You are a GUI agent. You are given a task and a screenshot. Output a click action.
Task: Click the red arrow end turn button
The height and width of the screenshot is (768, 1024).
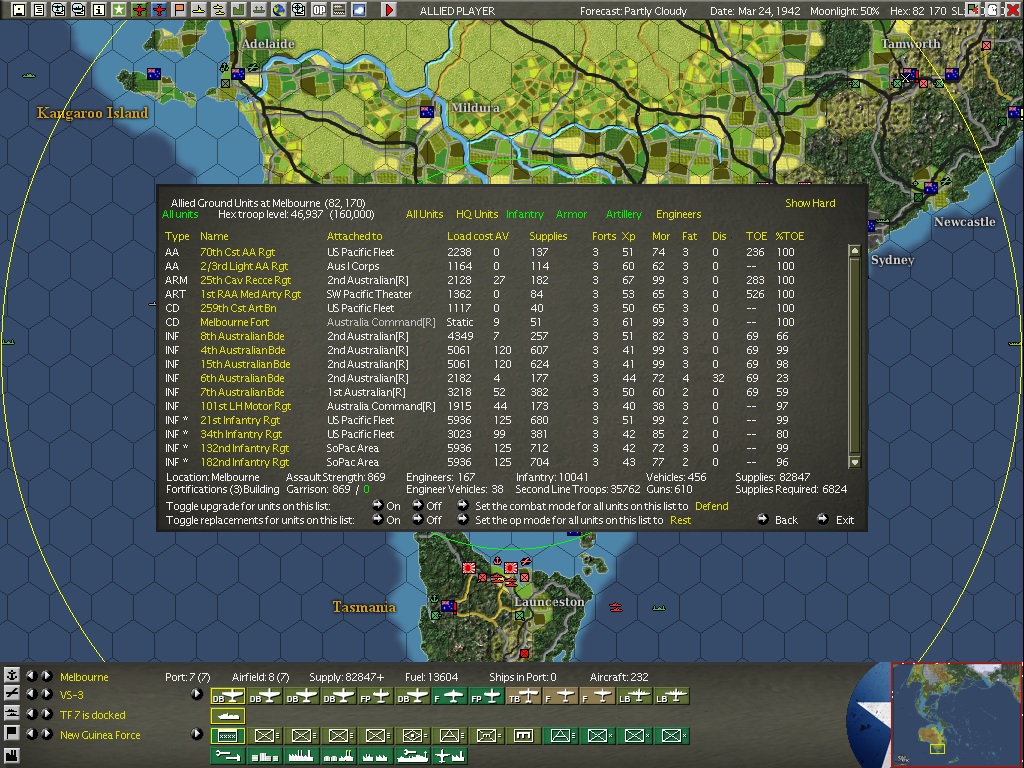389,10
